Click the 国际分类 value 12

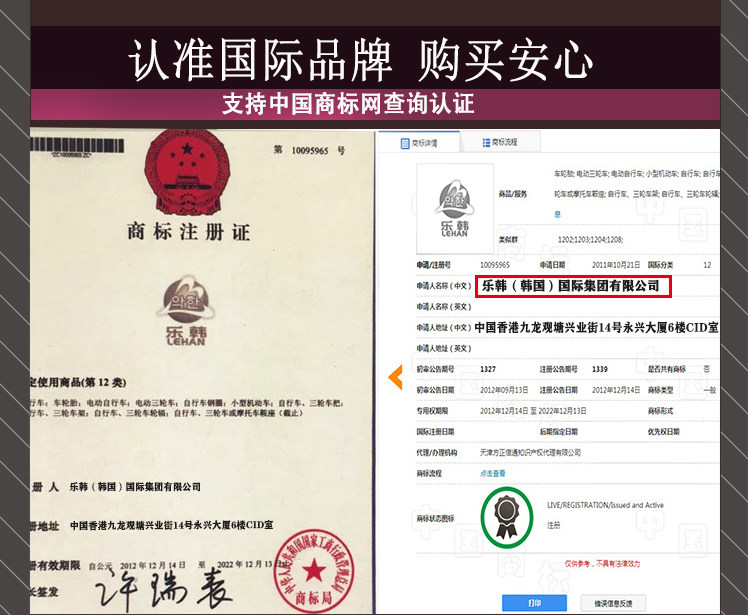[707, 265]
